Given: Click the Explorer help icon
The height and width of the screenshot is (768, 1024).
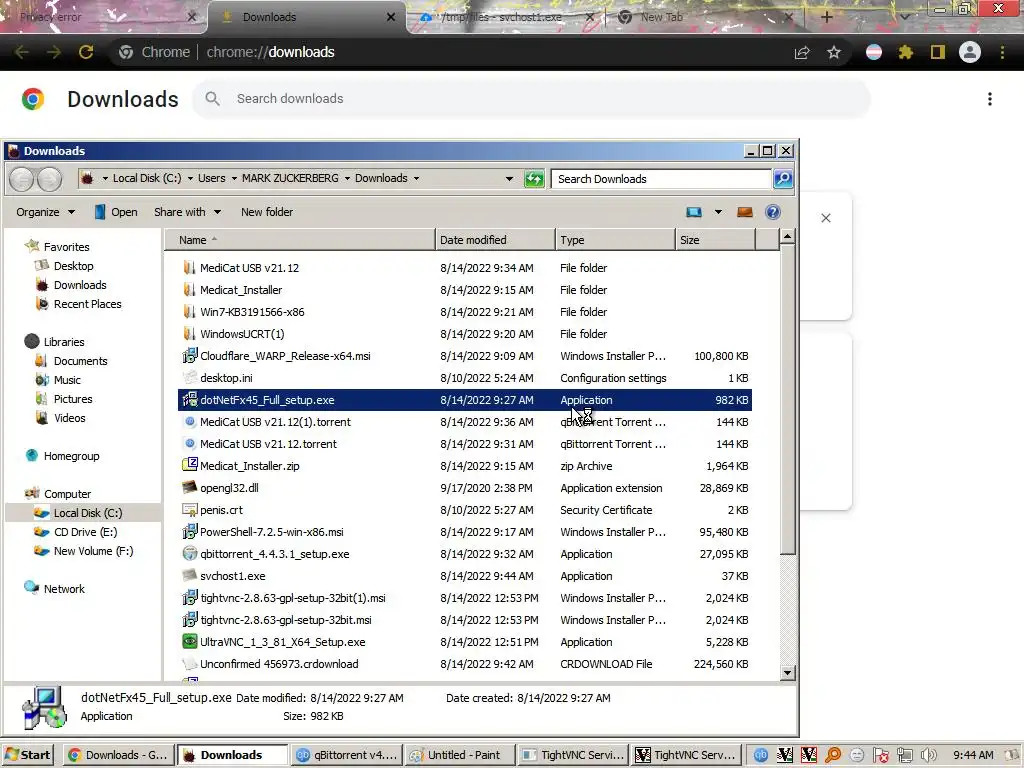Looking at the screenshot, I should pos(773,212).
